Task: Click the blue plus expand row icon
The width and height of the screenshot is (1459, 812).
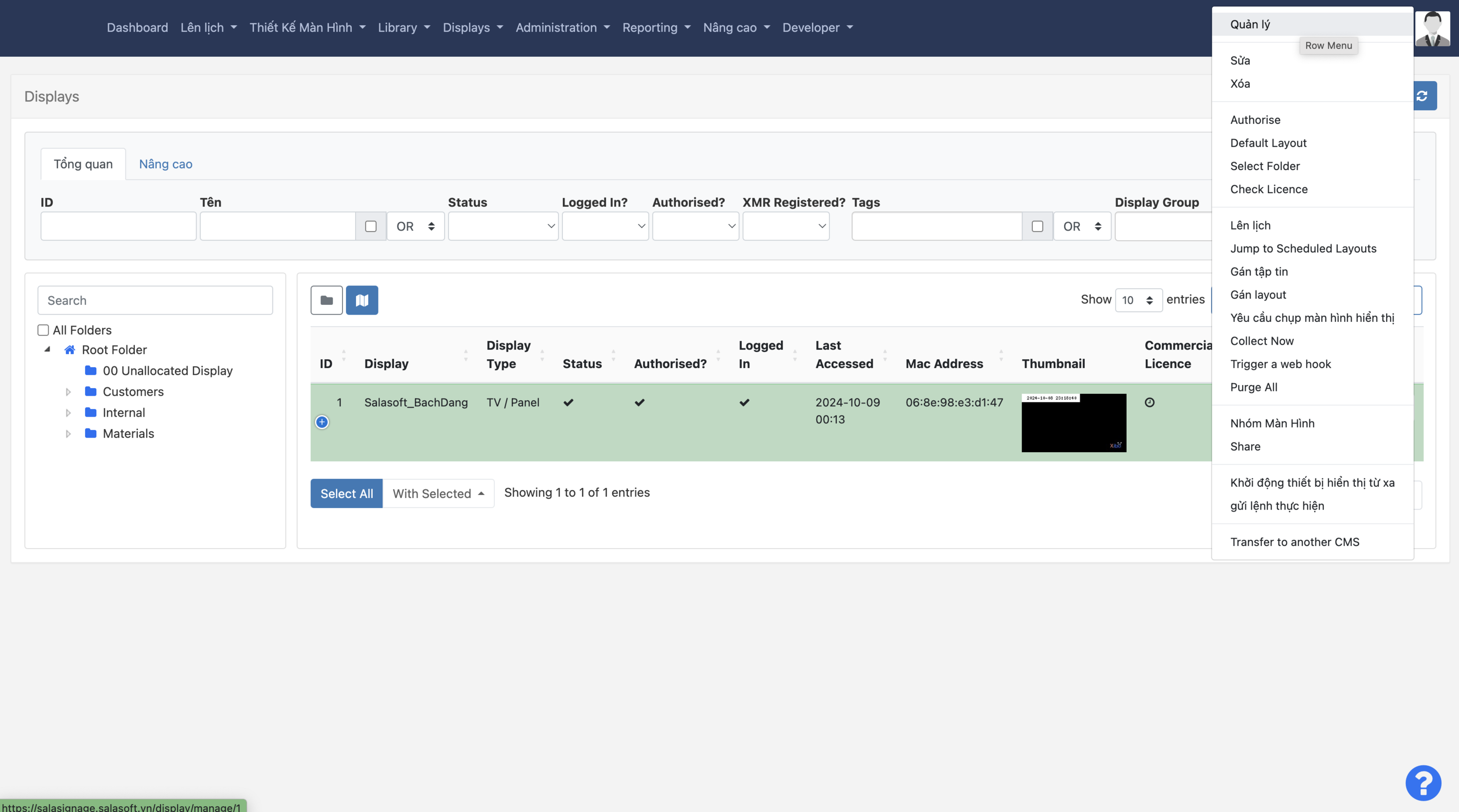Action: coord(322,422)
